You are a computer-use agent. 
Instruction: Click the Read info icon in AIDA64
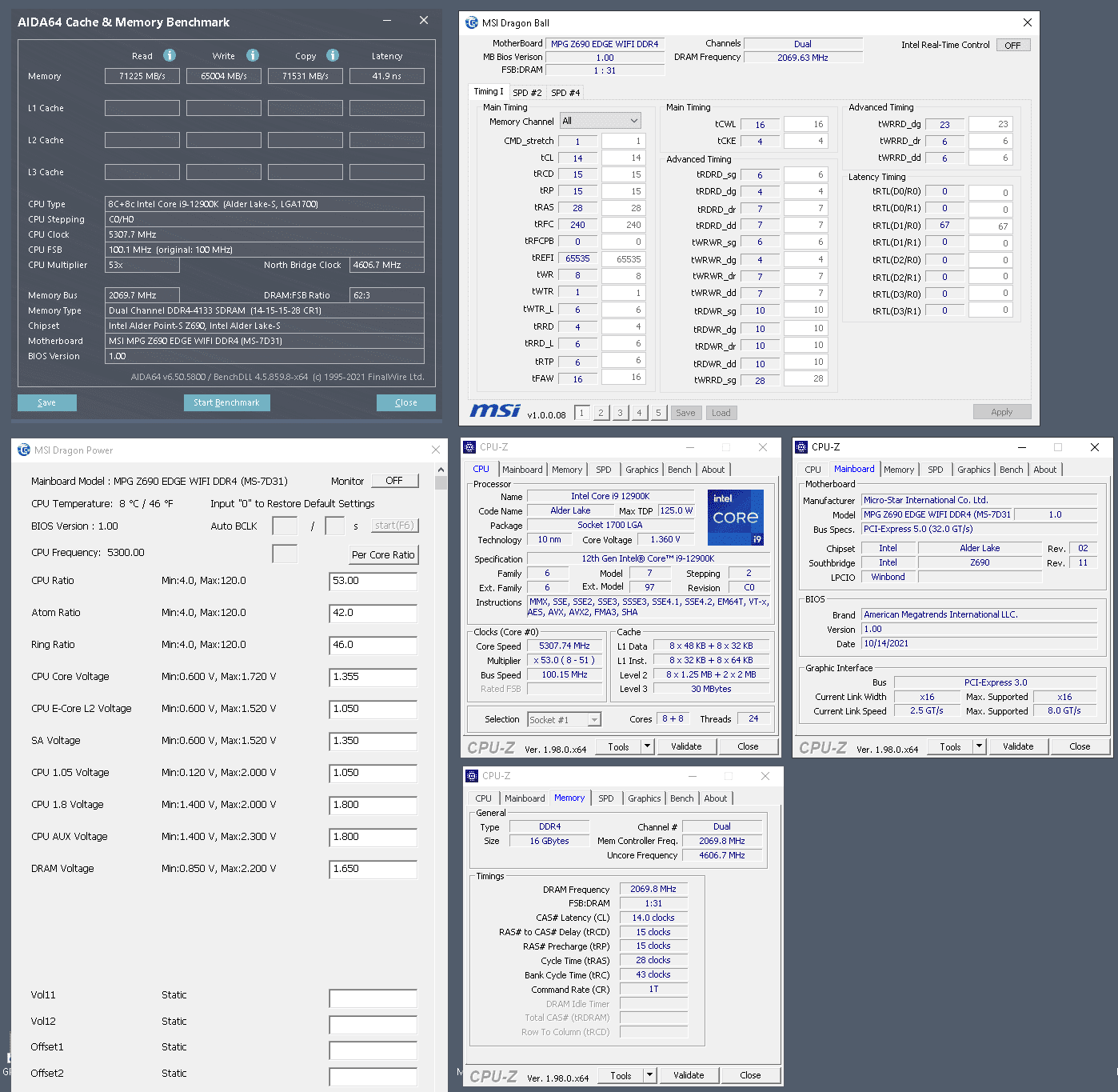[170, 55]
